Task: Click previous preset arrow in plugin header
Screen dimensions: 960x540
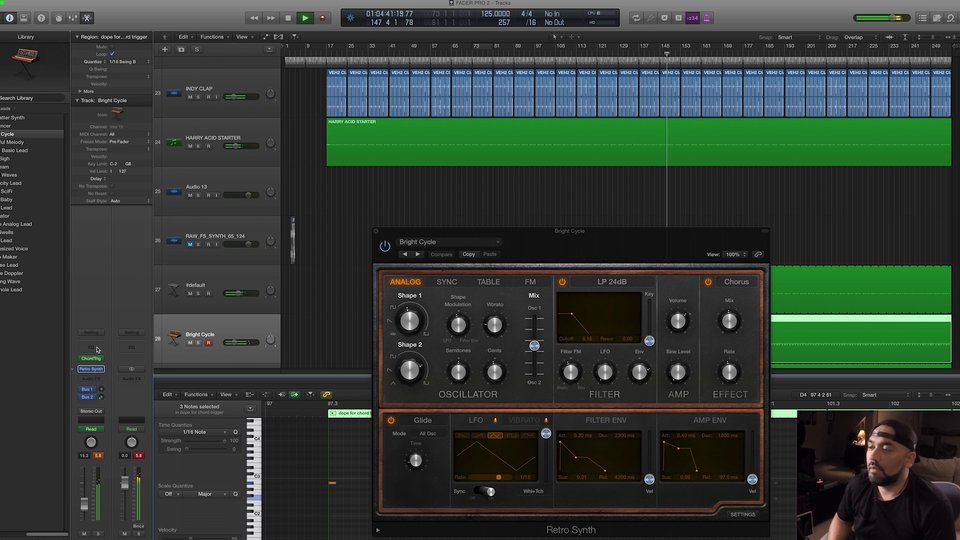Action: click(404, 254)
